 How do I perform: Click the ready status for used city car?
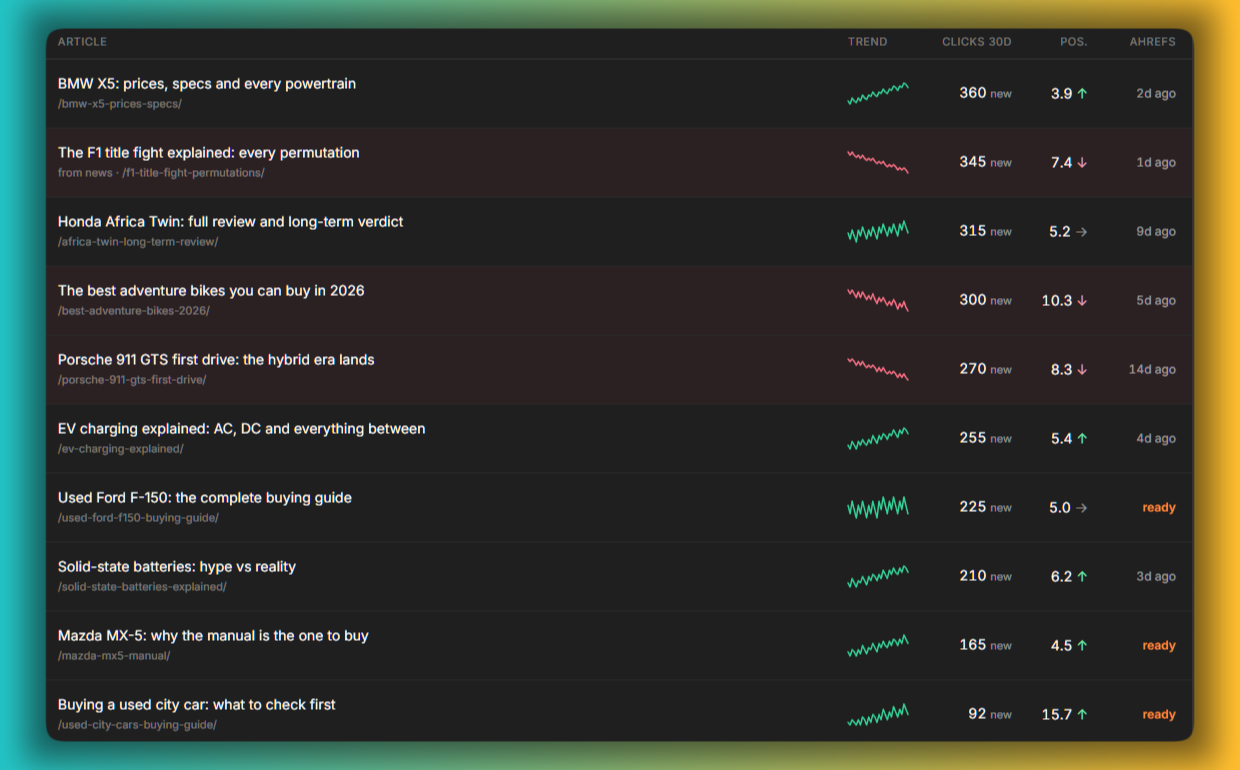tap(1159, 714)
